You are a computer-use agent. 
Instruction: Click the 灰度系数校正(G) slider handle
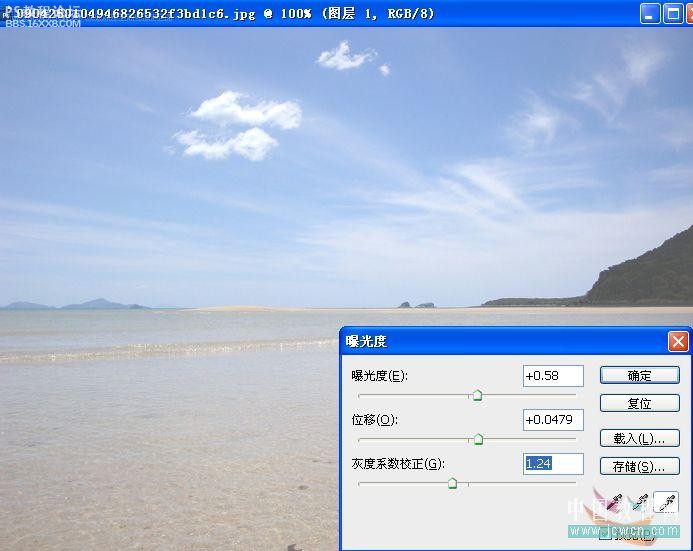tap(452, 483)
